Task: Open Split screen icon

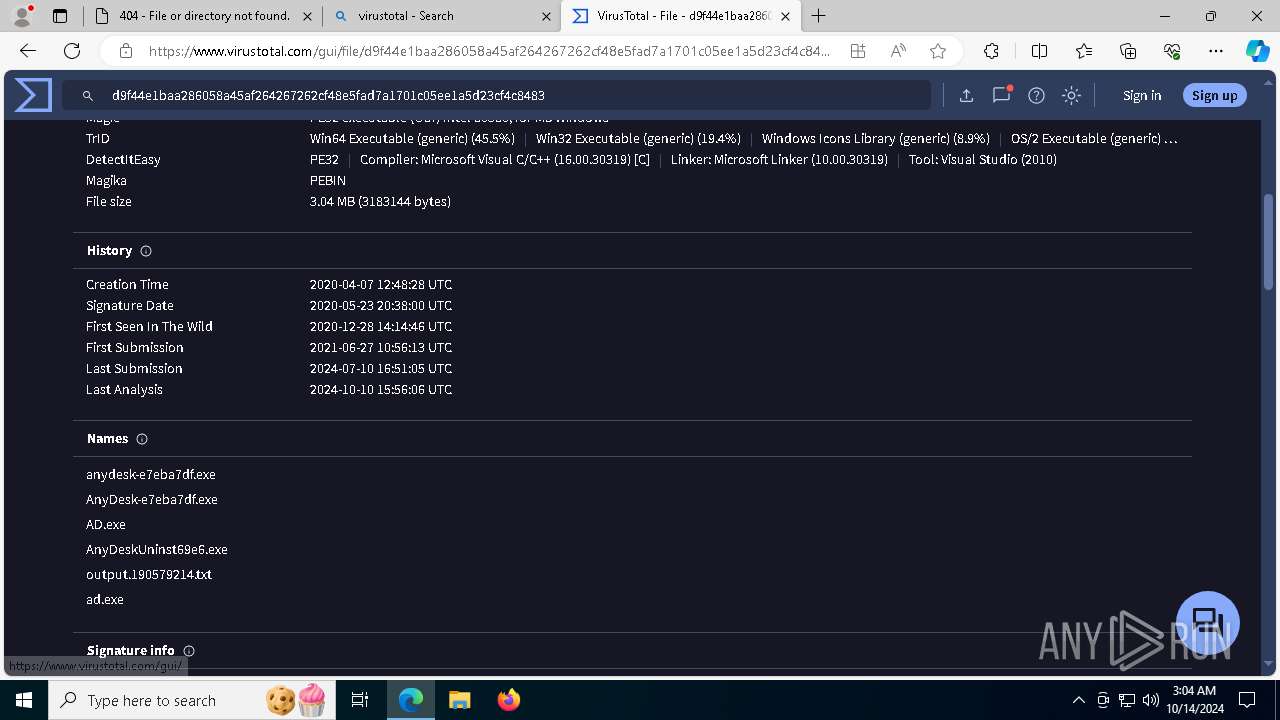Action: coord(1039,51)
